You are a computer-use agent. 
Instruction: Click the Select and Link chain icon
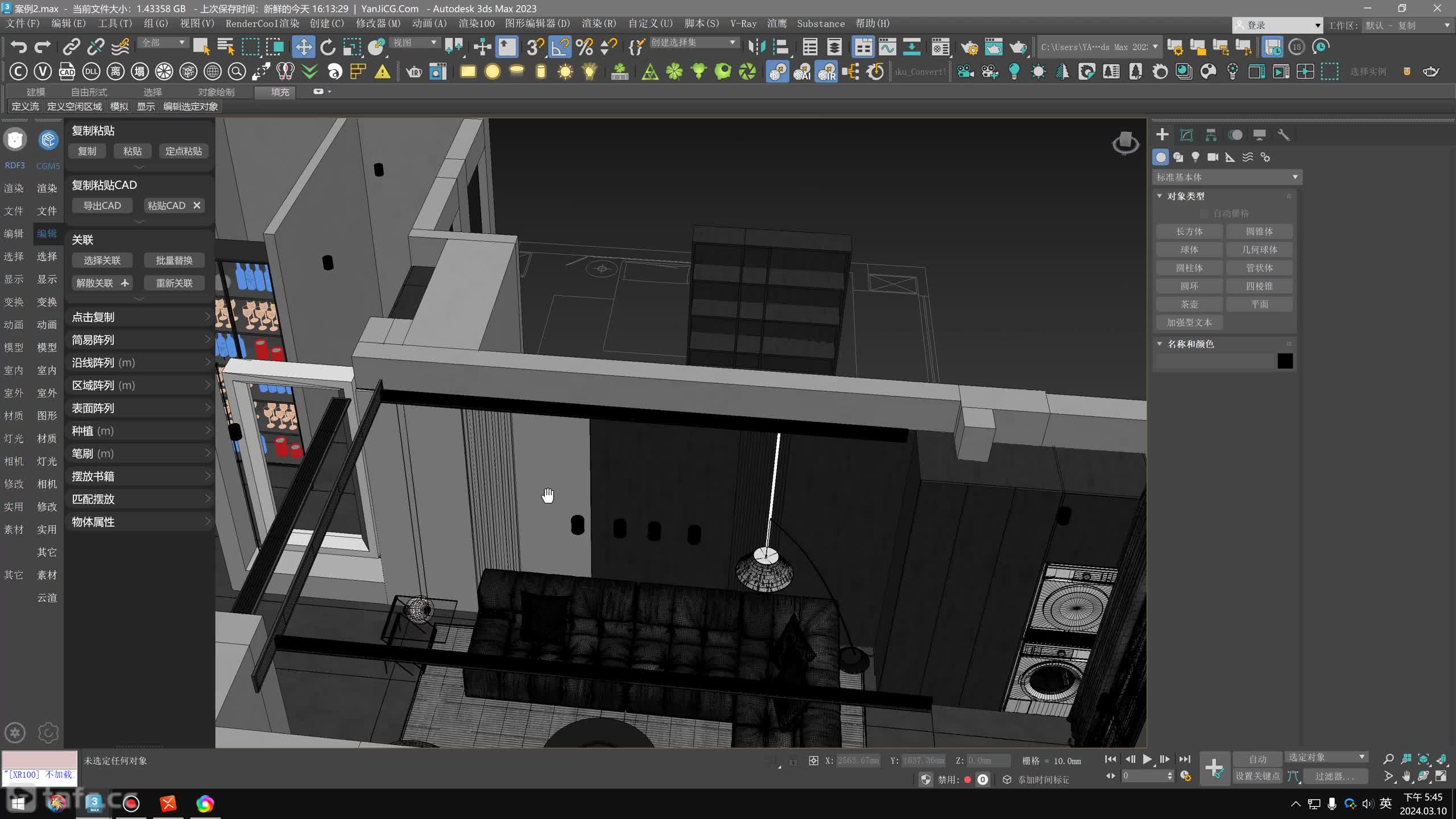(71, 47)
